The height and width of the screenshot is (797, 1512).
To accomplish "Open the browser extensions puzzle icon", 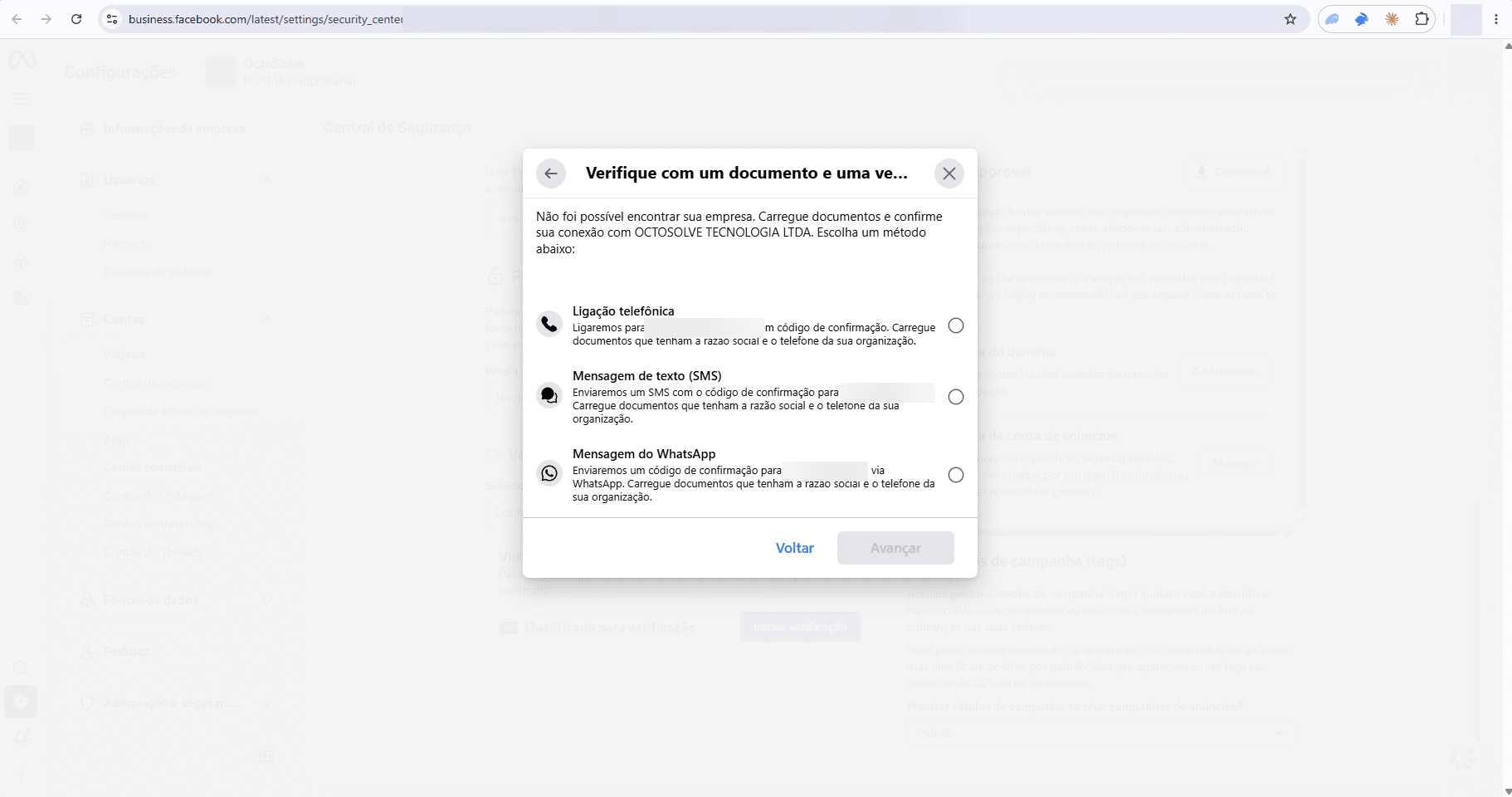I will click(1422, 19).
